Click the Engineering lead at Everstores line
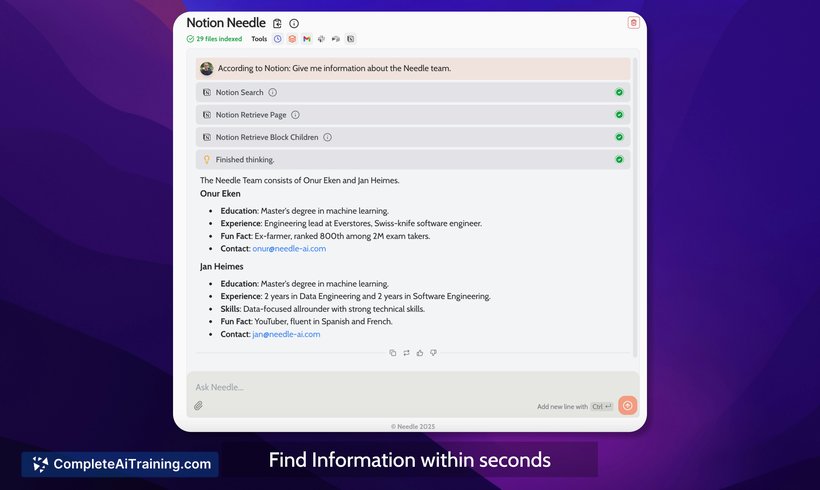 tap(351, 223)
